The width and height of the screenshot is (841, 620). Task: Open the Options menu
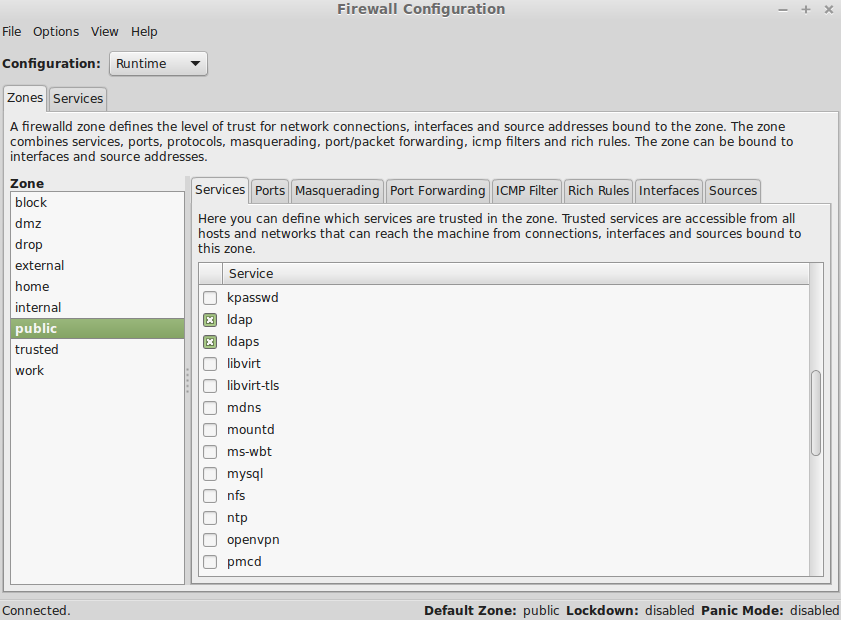click(56, 32)
